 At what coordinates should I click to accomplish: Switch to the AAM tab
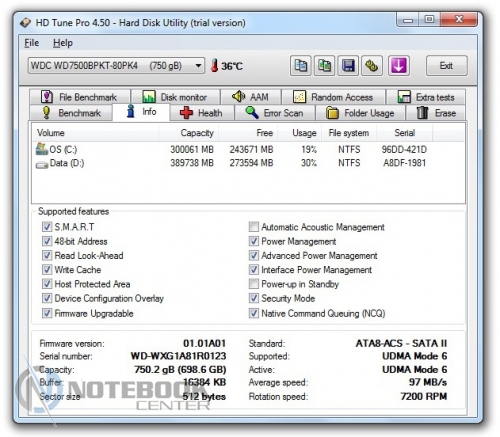tap(251, 97)
